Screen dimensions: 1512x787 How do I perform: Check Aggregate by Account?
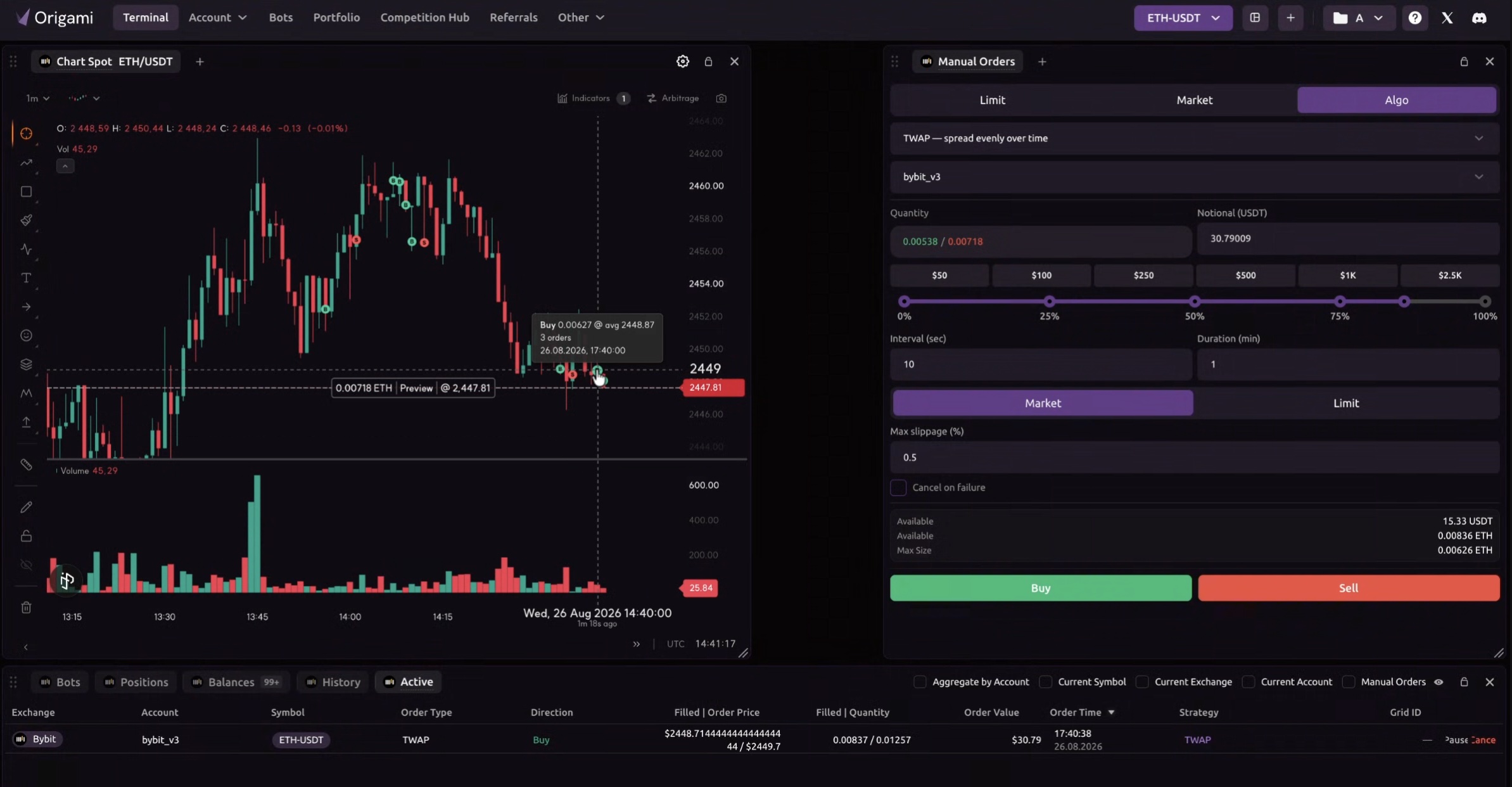coord(920,682)
